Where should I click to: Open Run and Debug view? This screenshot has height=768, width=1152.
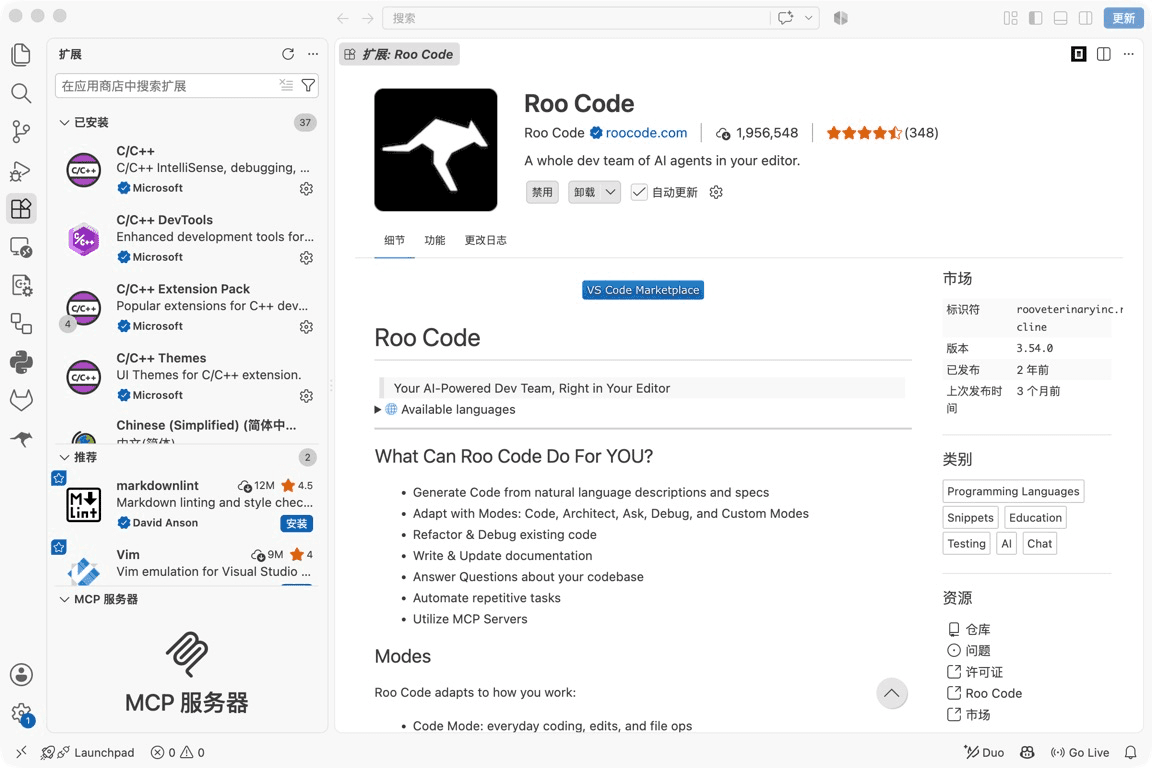coord(21,171)
